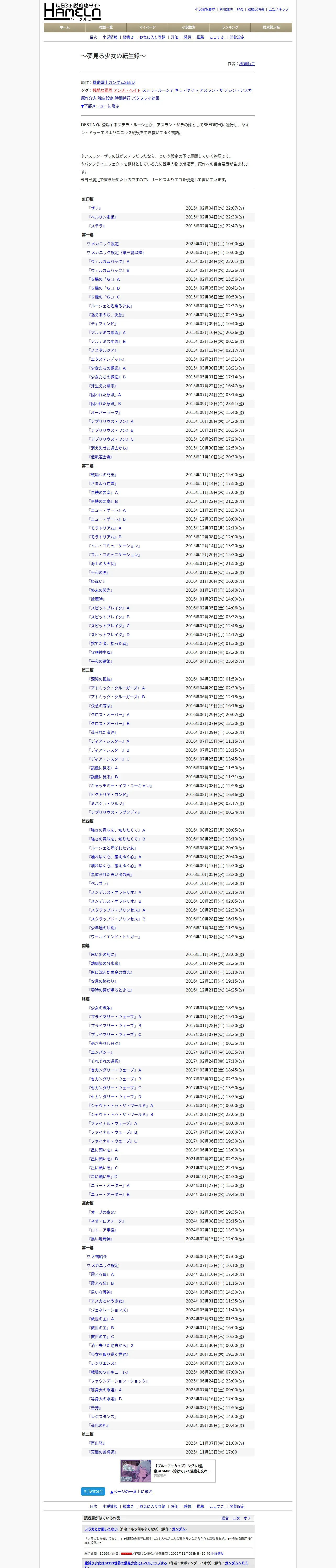Open chapter 『戦場への門出』

click(102, 475)
